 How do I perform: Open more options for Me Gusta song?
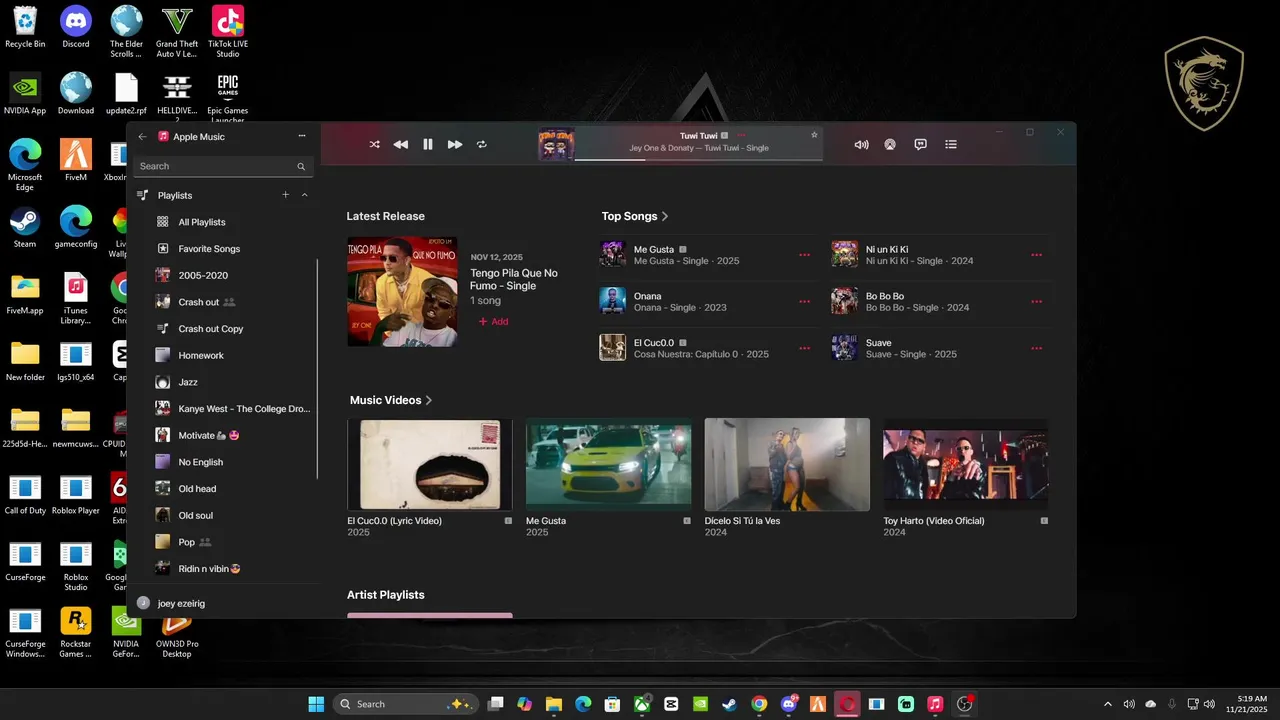(x=804, y=255)
